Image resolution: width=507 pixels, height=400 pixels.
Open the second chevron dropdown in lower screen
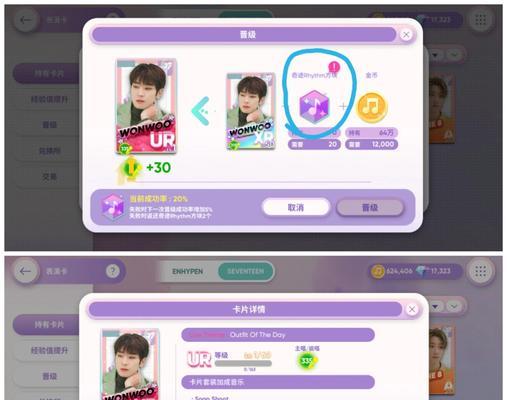454,306
